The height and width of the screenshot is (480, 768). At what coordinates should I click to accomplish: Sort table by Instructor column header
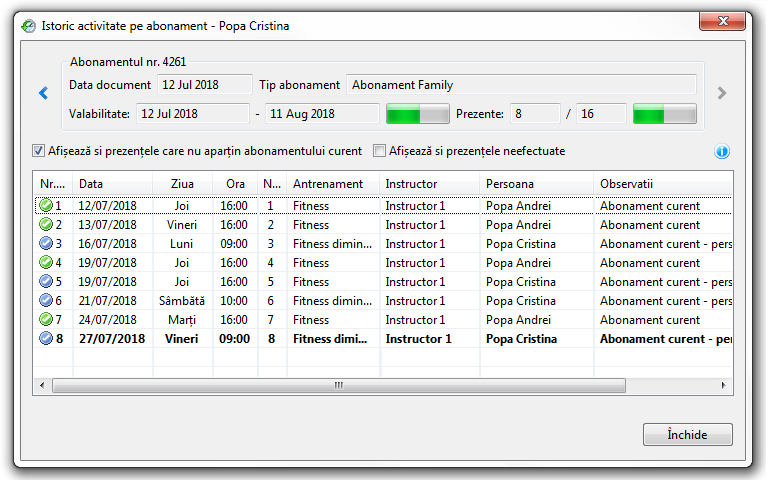[x=429, y=184]
